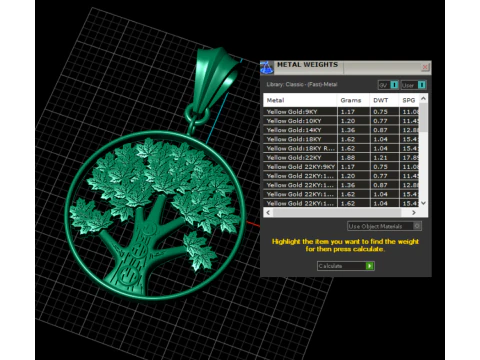Select the tree trunk on the pendant model
The width and height of the screenshot is (480, 360).
pos(135,257)
